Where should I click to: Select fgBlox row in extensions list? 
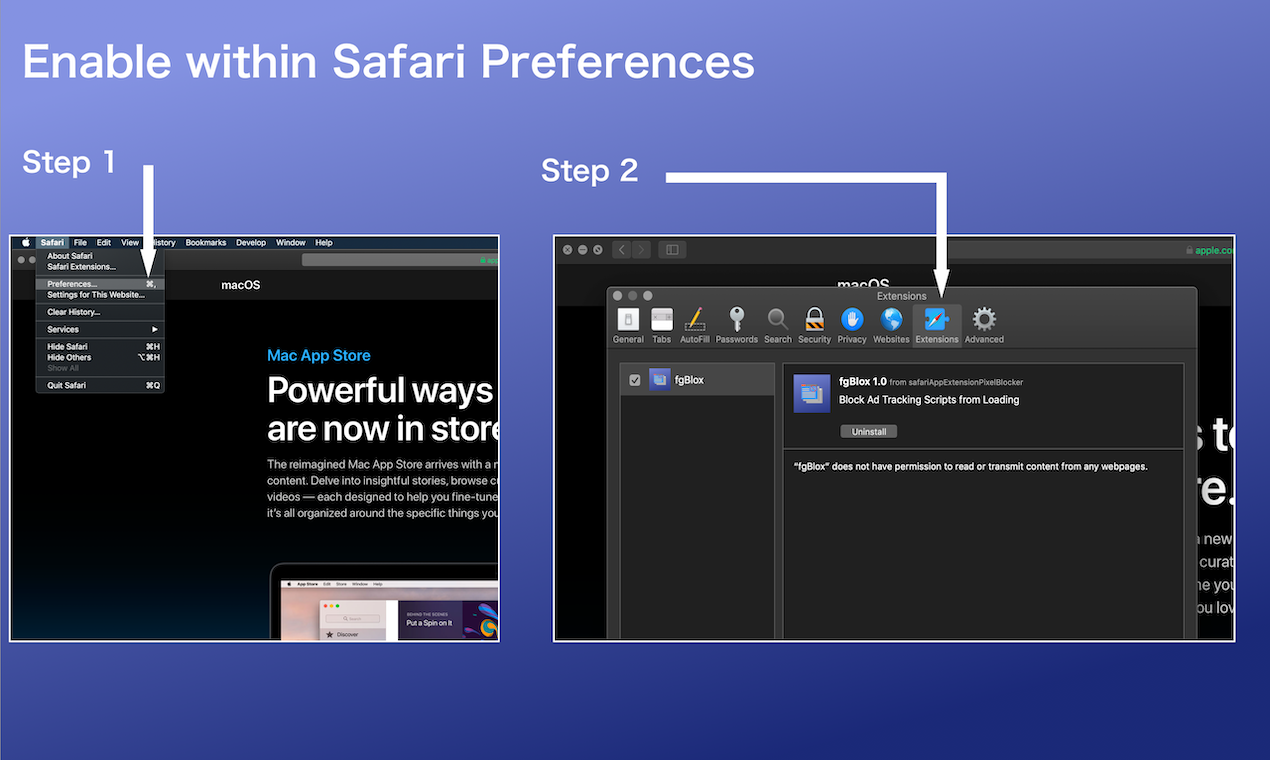pyautogui.click(x=697, y=380)
